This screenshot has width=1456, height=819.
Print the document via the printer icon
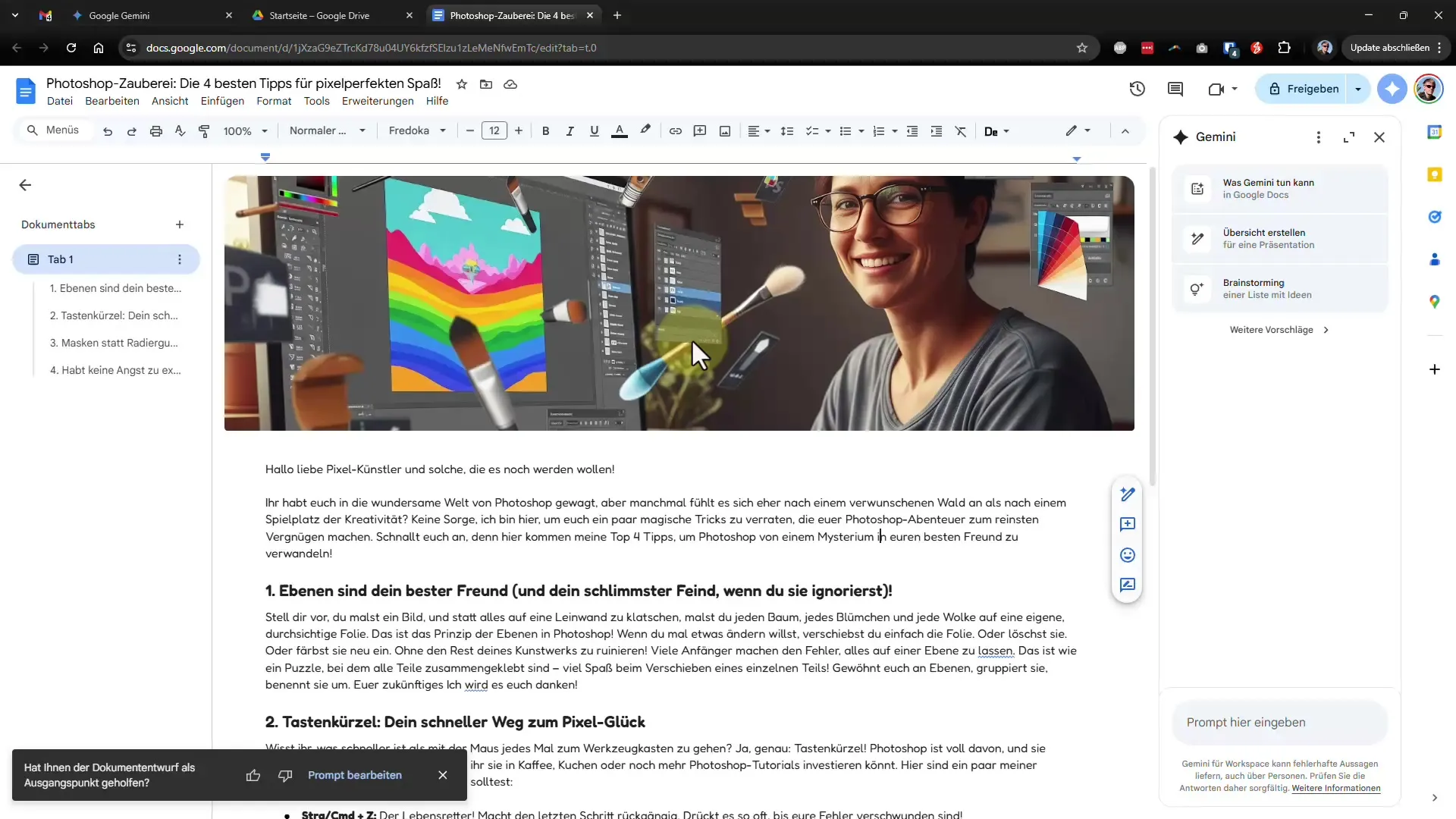pyautogui.click(x=156, y=131)
